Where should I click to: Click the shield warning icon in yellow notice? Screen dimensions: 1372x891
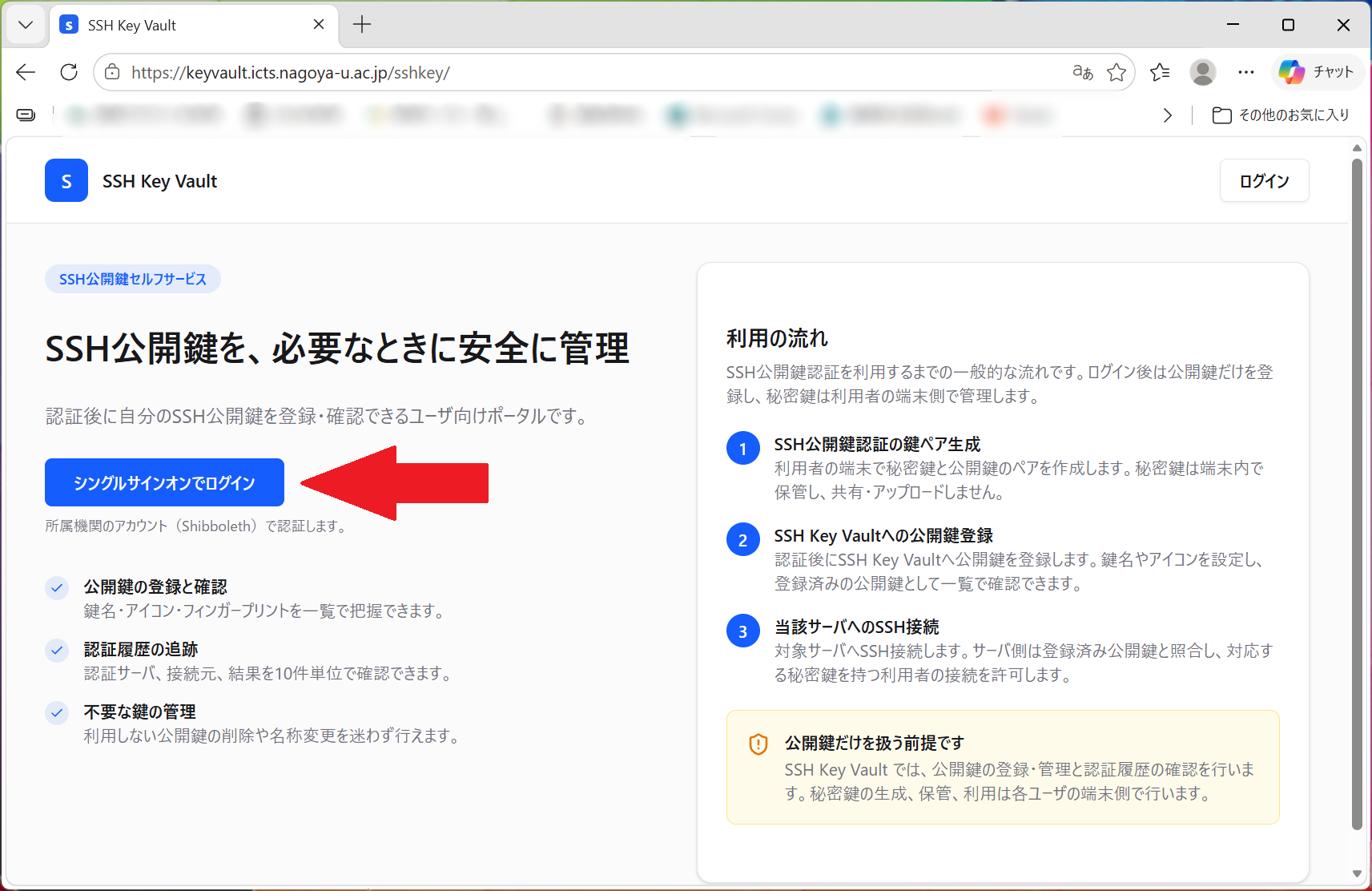[758, 744]
